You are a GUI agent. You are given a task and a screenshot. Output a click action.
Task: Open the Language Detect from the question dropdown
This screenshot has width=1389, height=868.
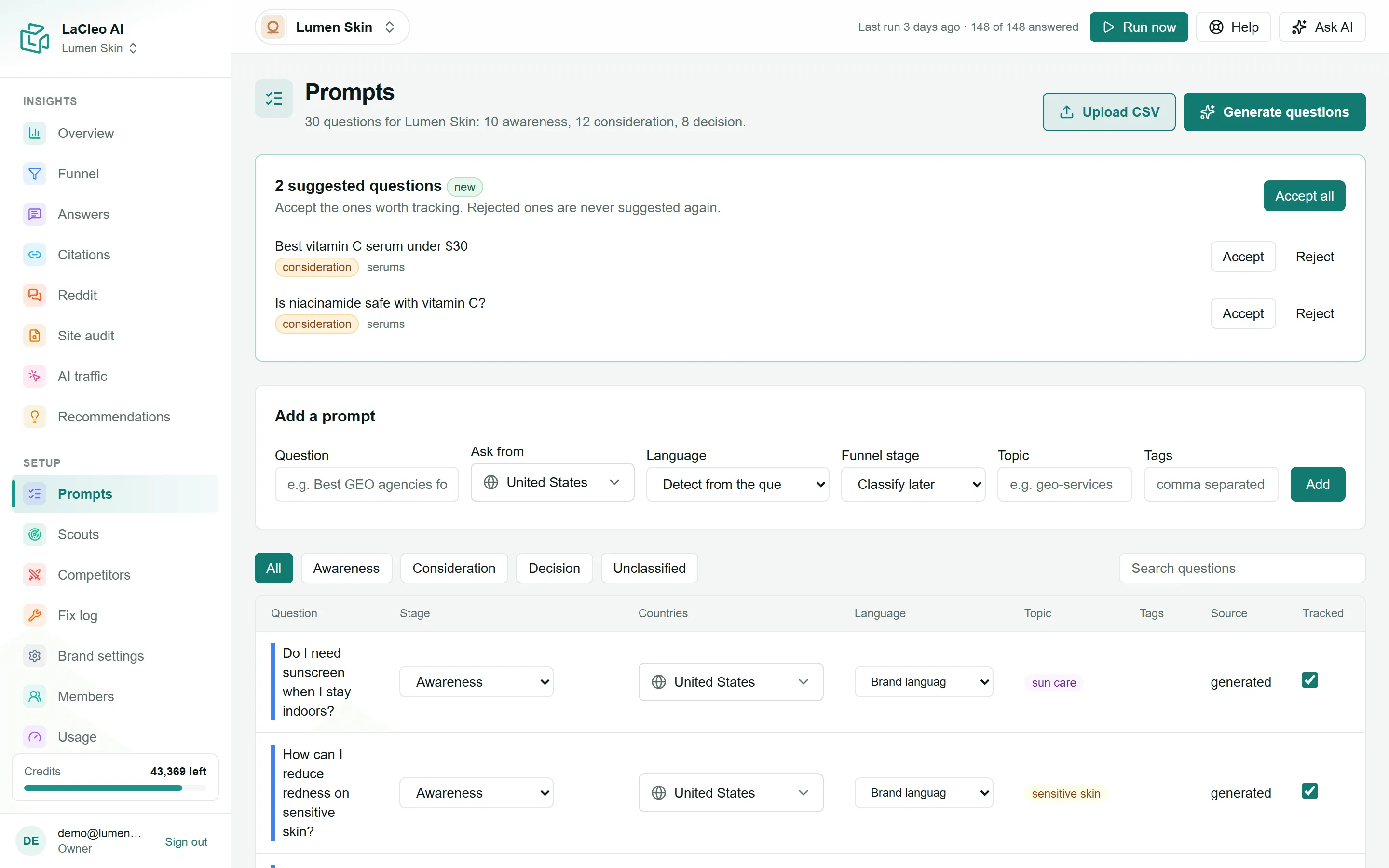(x=737, y=484)
